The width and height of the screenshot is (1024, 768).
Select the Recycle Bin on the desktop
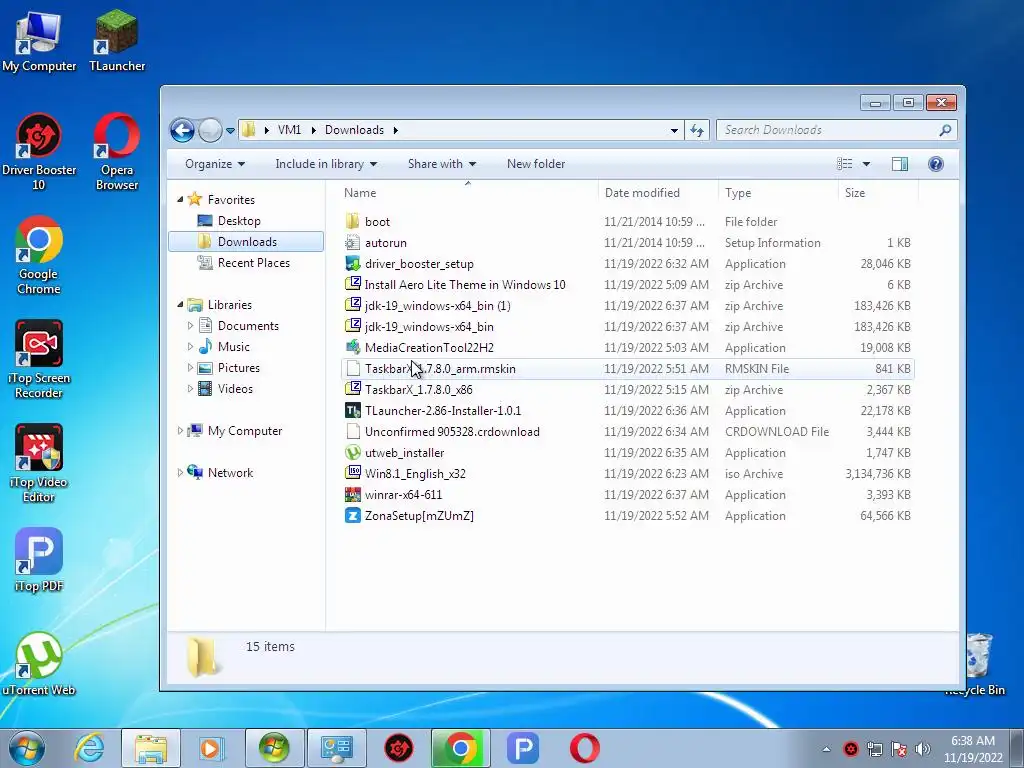pyautogui.click(x=978, y=664)
